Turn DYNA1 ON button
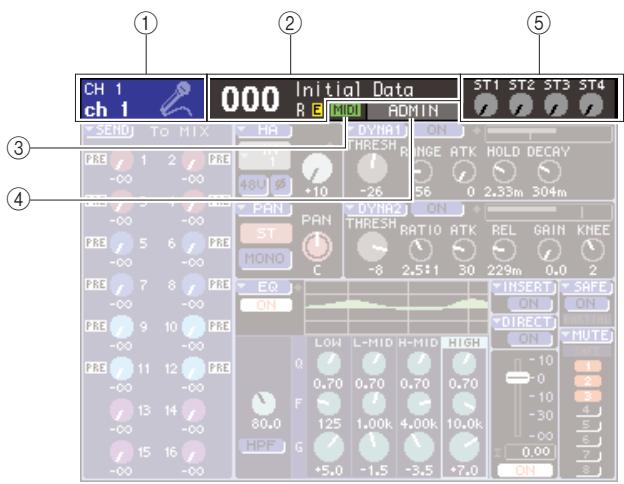624x484 pixels. click(437, 130)
